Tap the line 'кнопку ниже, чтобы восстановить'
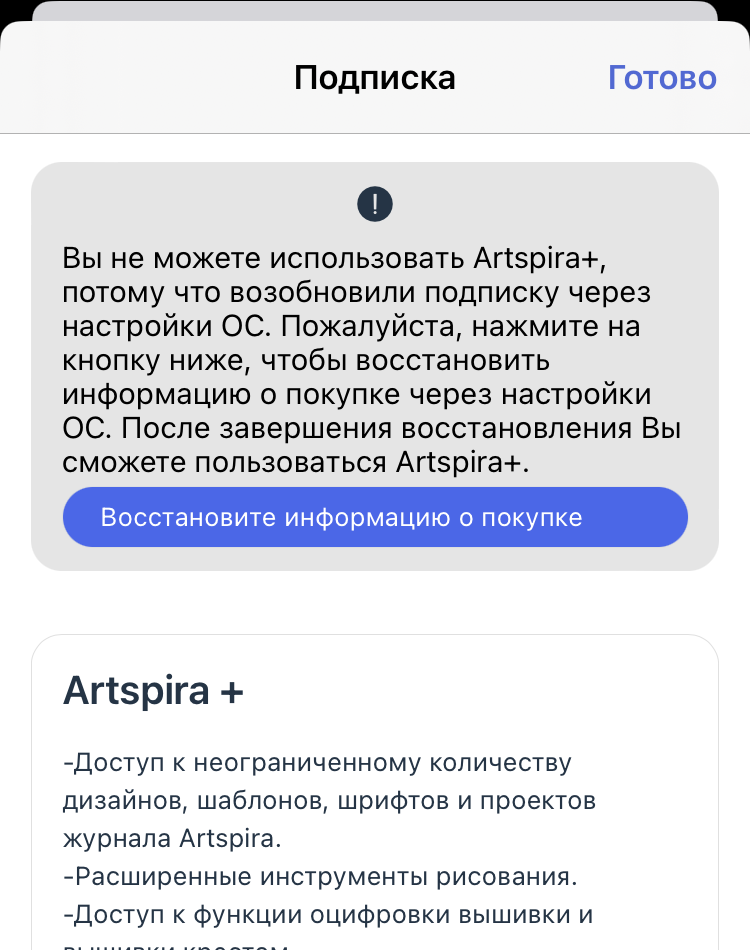Viewport: 750px width, 950px height. [306, 360]
